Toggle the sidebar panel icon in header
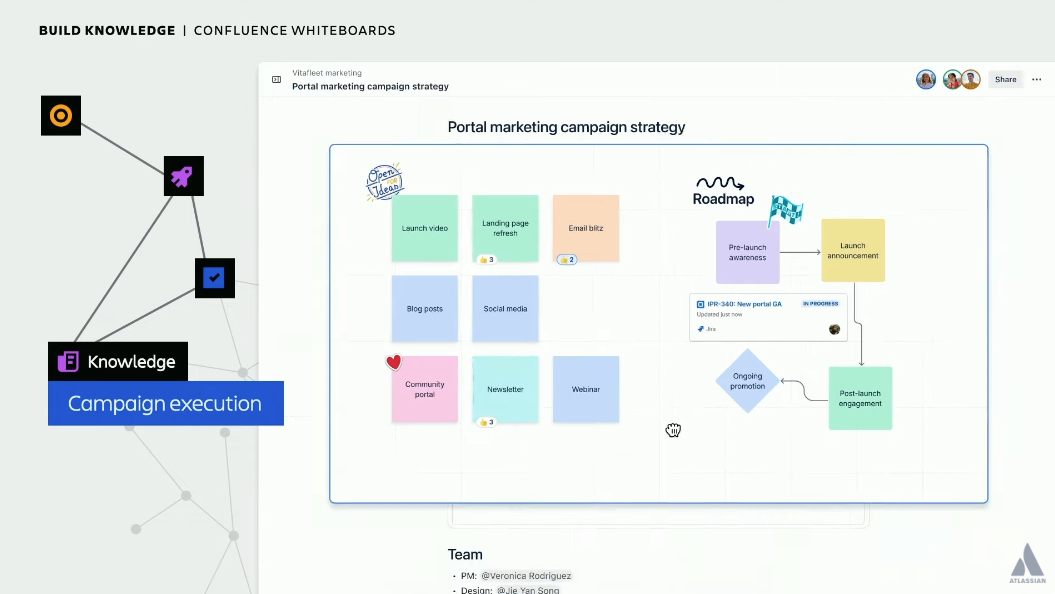 coord(277,79)
